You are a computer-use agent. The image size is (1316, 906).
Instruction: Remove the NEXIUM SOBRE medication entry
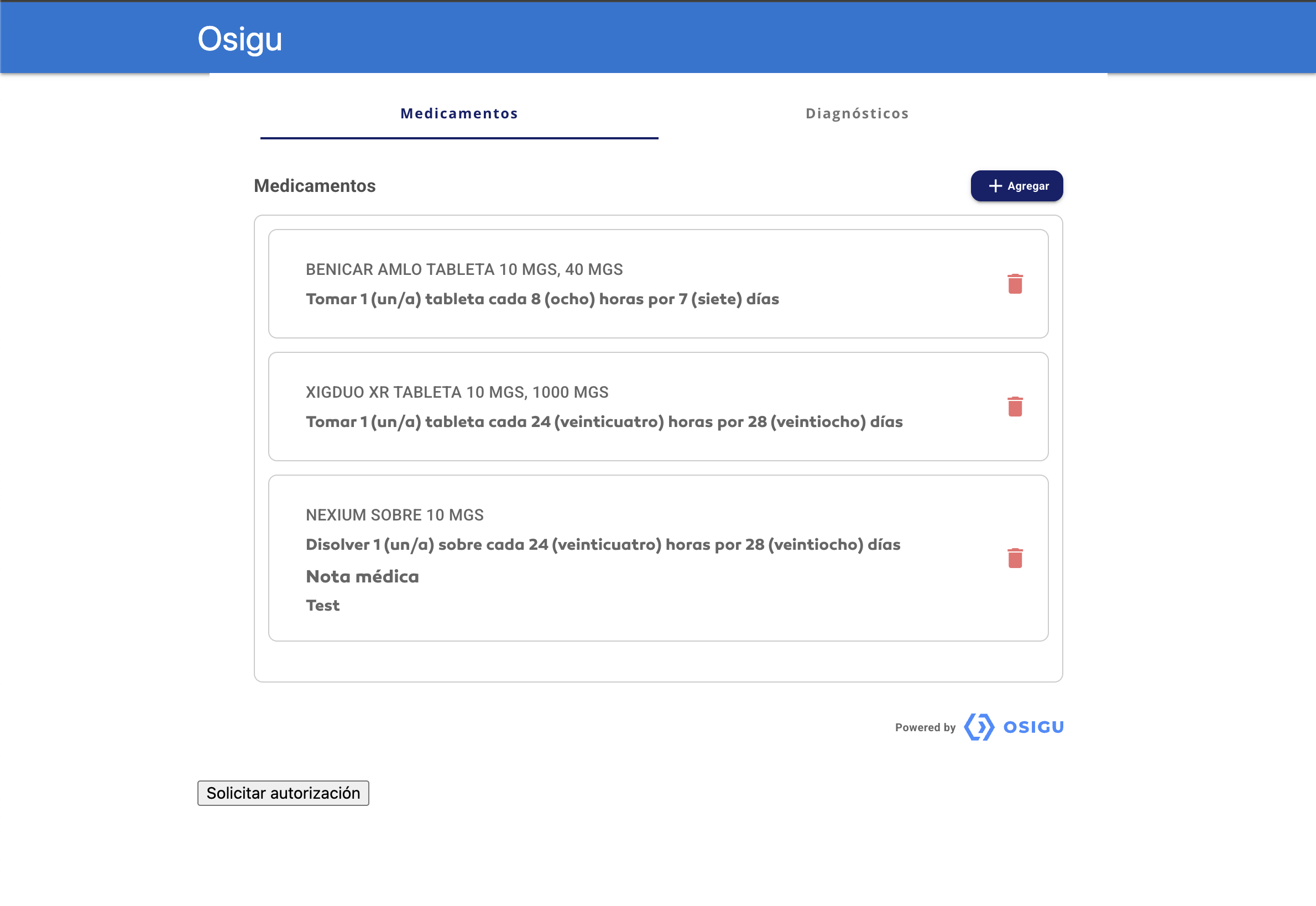[1015, 558]
